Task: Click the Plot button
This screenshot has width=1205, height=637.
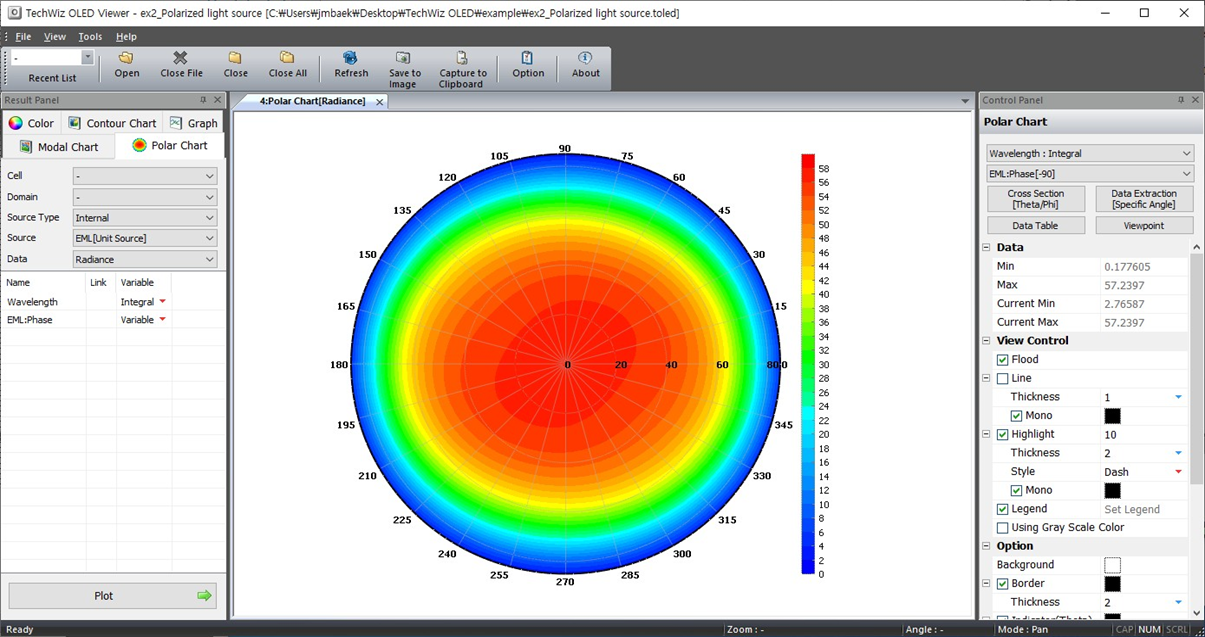Action: (x=113, y=596)
